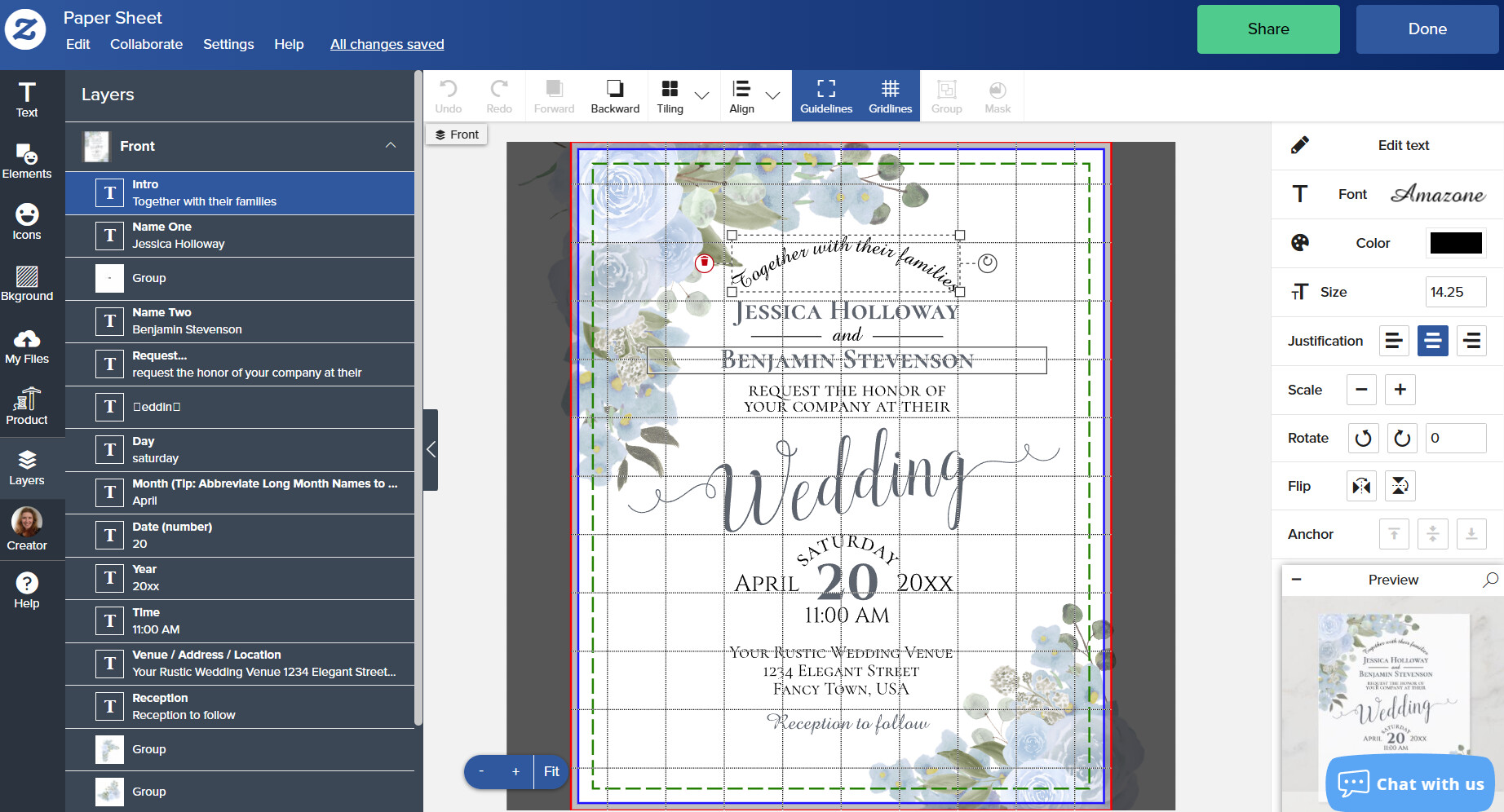Open the Bkground panel
The image size is (1504, 812).
point(27,283)
